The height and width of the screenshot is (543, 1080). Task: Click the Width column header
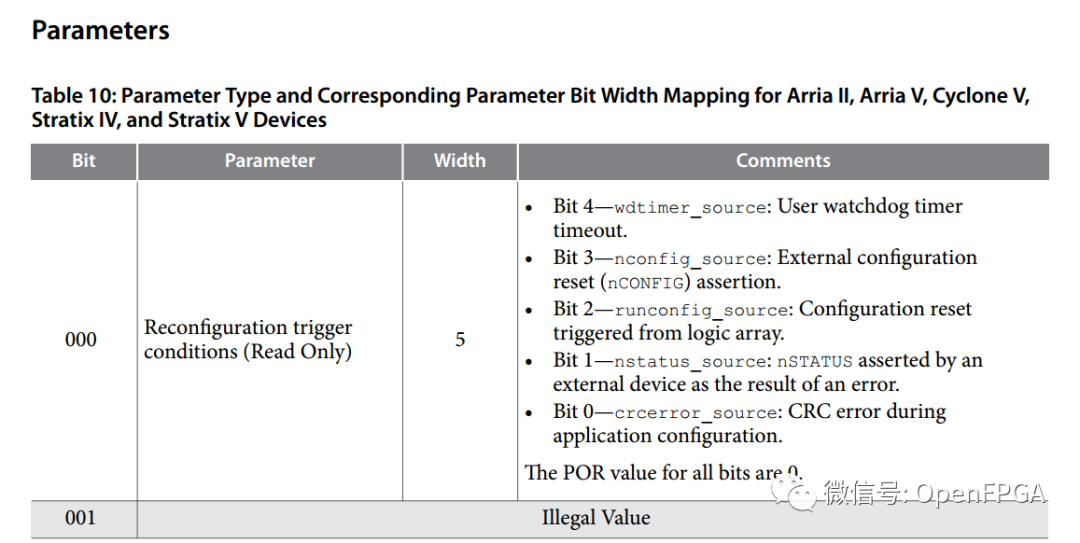pyautogui.click(x=459, y=161)
